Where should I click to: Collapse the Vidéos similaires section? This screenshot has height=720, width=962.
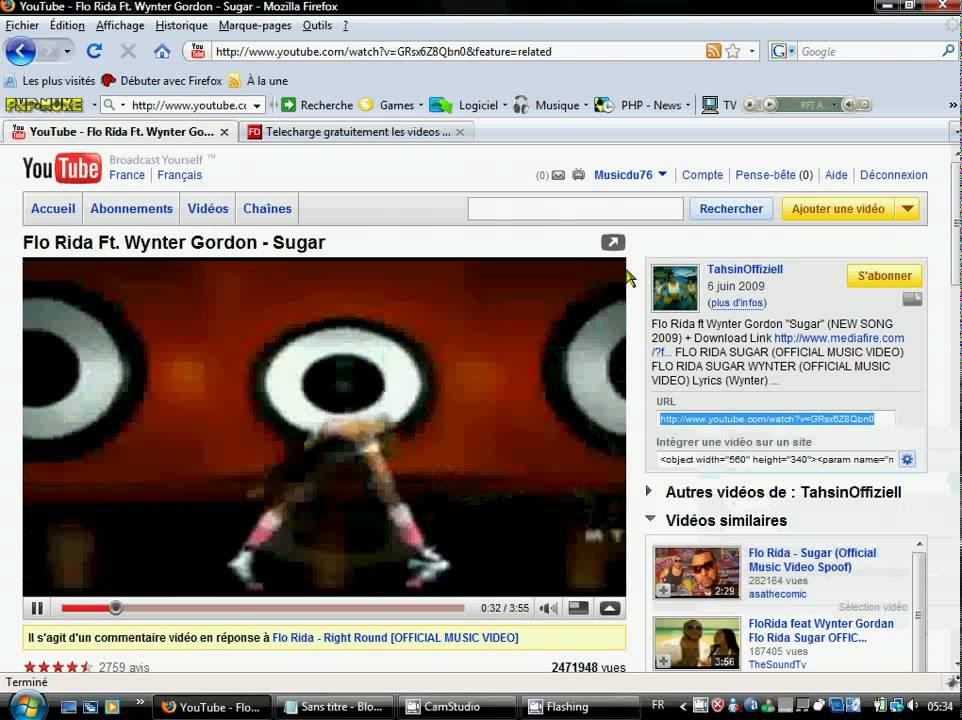650,519
